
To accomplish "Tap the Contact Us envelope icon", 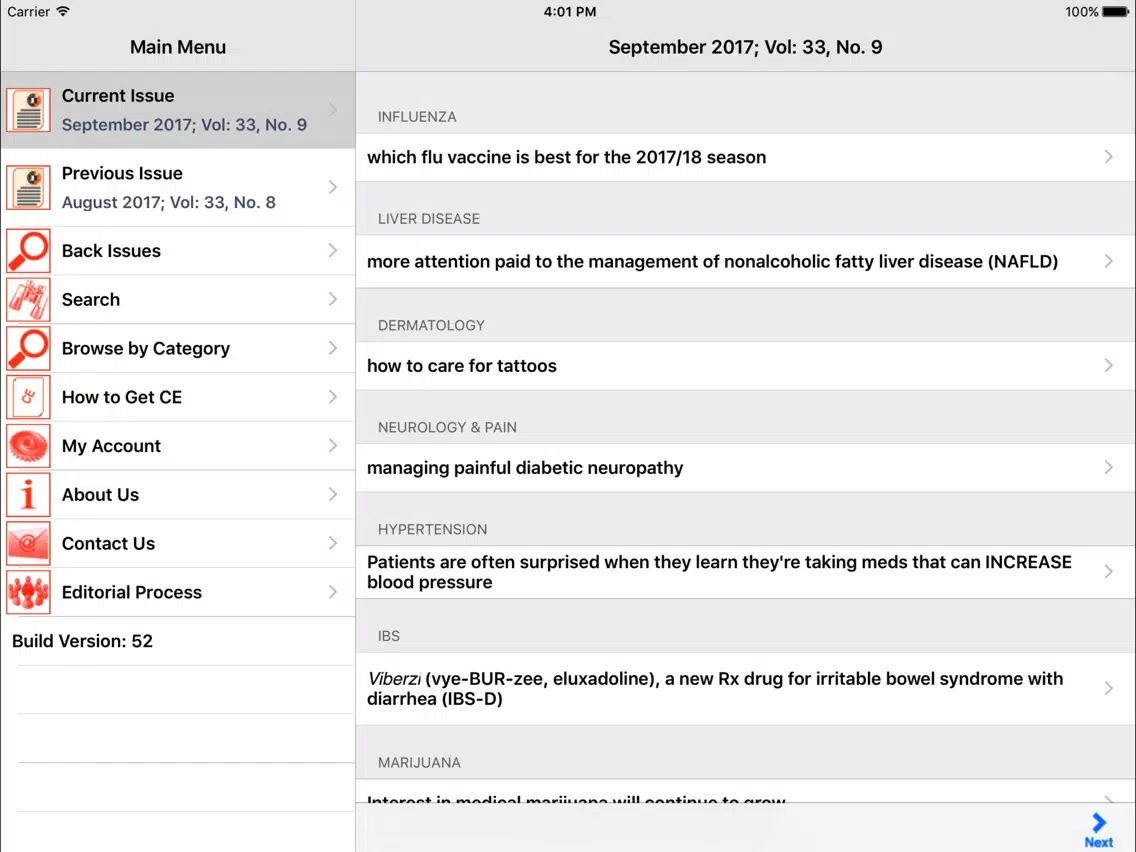I will 28,543.
